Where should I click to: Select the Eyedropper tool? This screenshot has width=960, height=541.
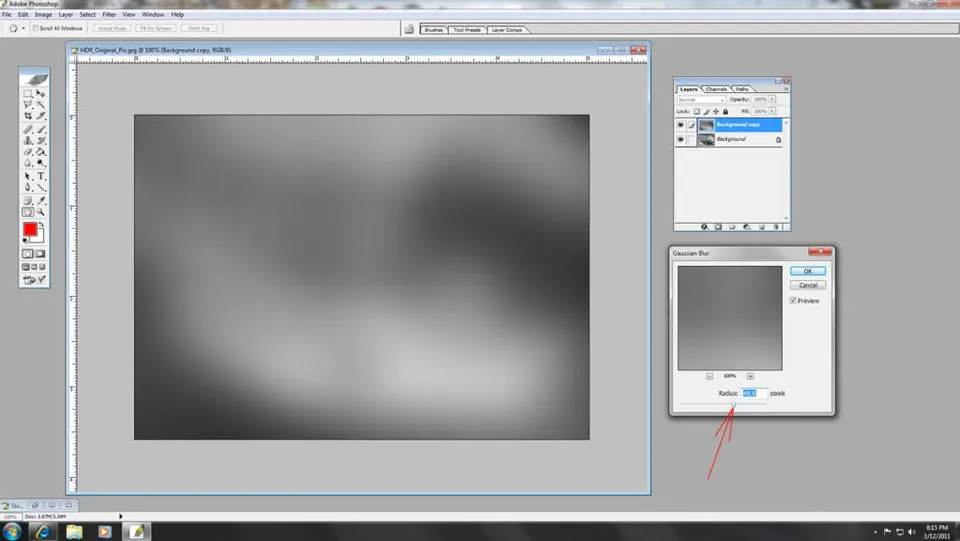[x=41, y=200]
